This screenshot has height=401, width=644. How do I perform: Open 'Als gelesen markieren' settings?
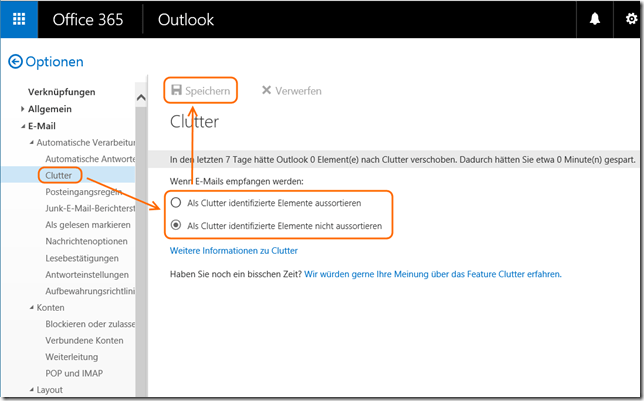click(x=88, y=225)
